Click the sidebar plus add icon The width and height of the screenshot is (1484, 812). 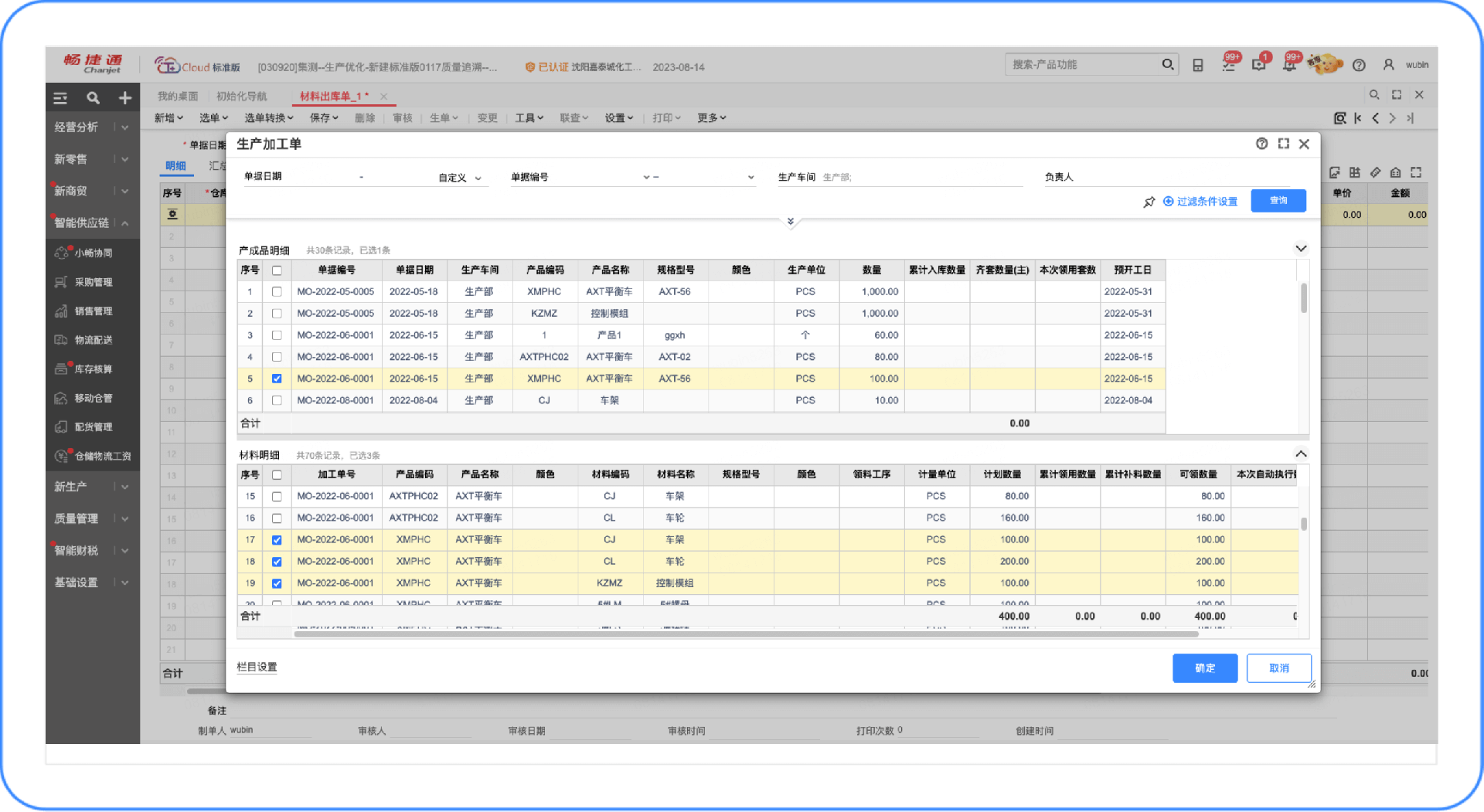(x=124, y=98)
